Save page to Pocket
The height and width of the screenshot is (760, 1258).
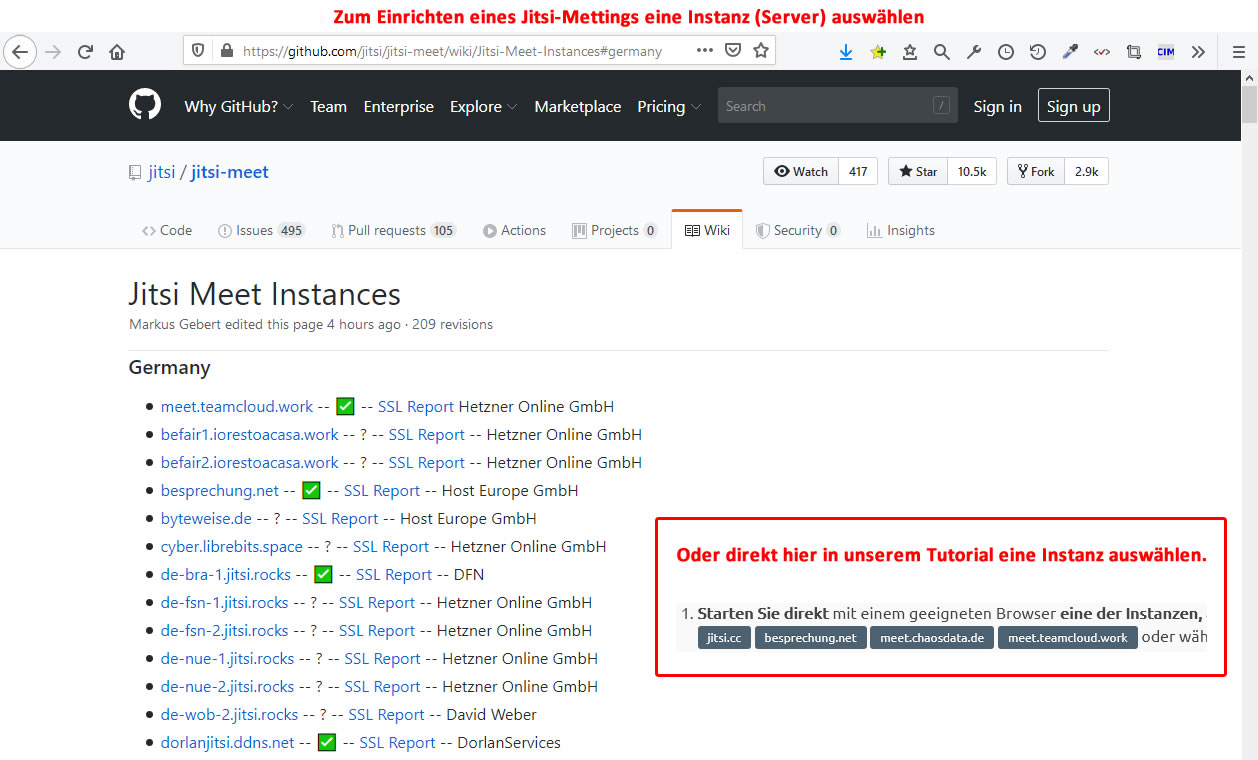tap(733, 50)
